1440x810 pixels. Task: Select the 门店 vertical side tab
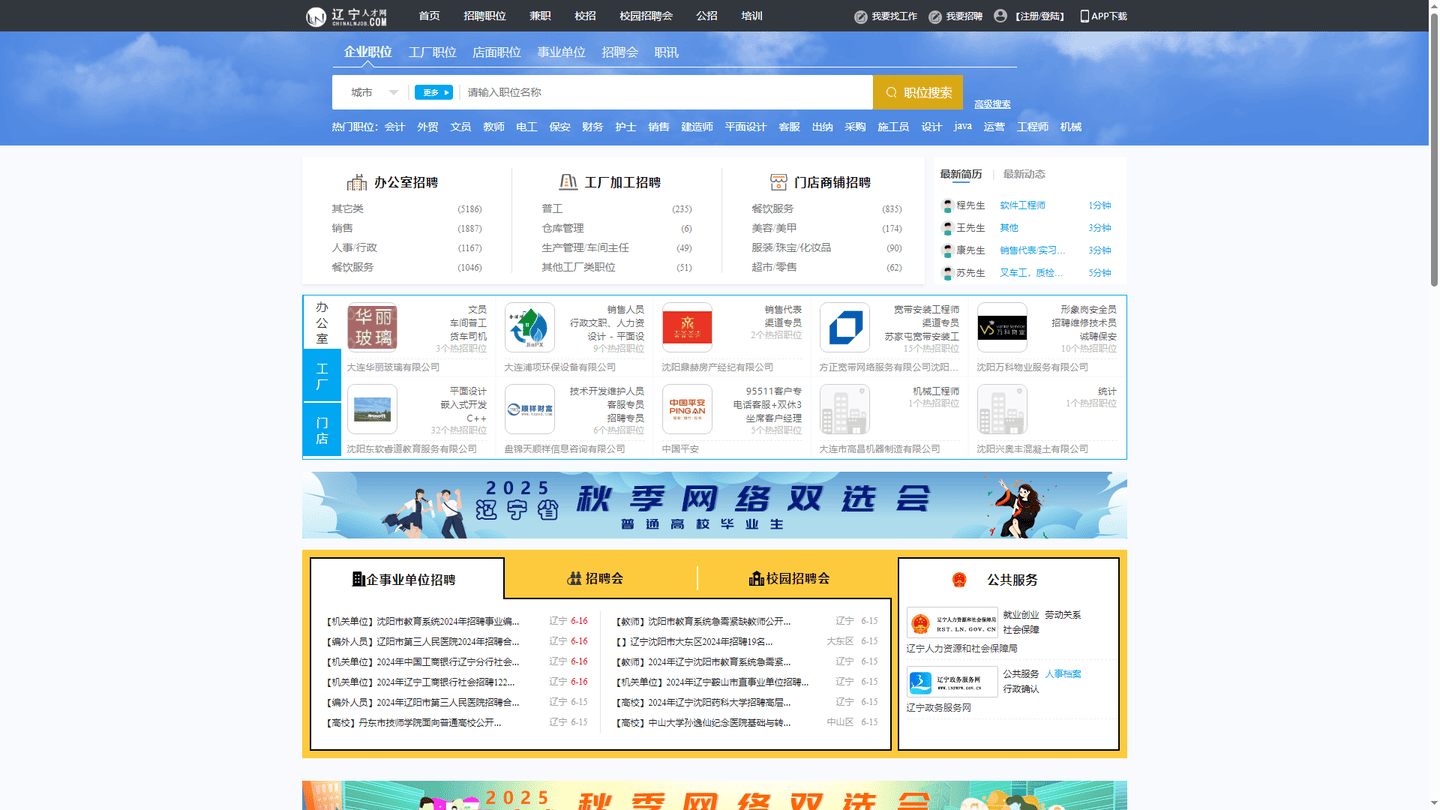322,430
